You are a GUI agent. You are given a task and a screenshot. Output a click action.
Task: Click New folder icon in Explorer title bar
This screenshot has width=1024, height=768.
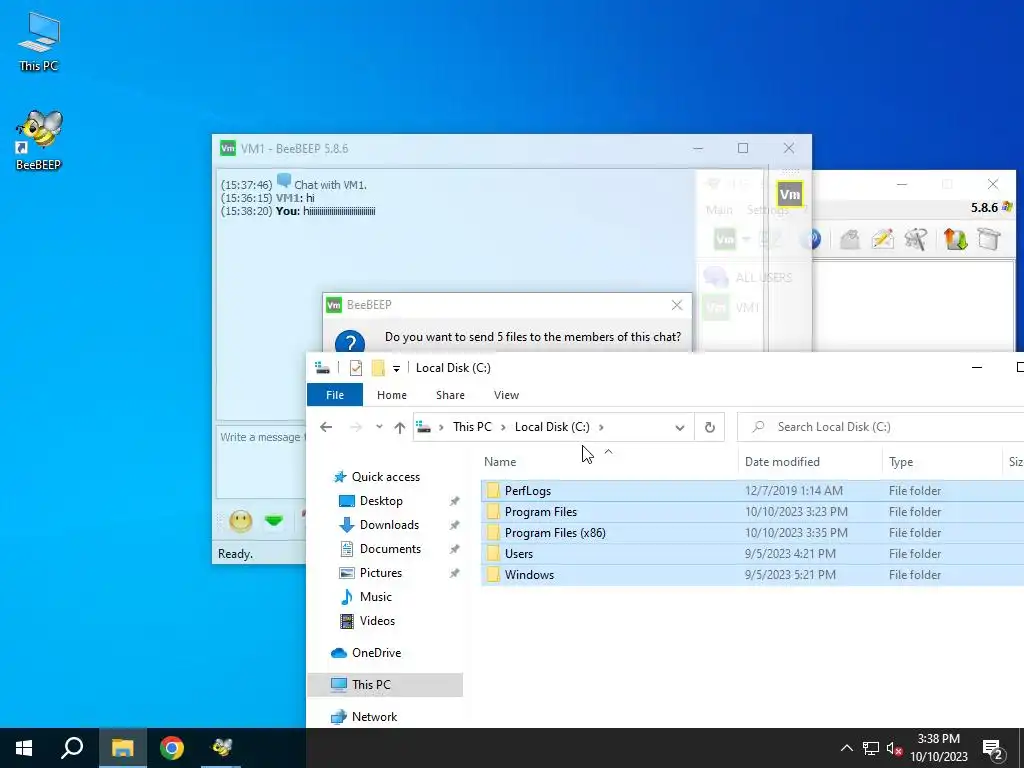click(x=377, y=368)
